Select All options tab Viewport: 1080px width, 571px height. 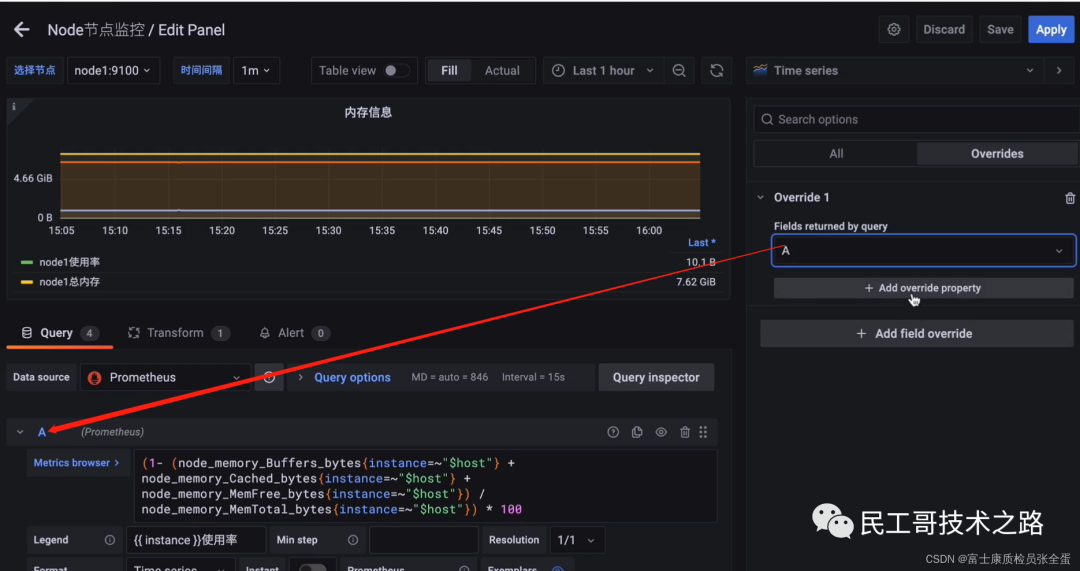(835, 154)
